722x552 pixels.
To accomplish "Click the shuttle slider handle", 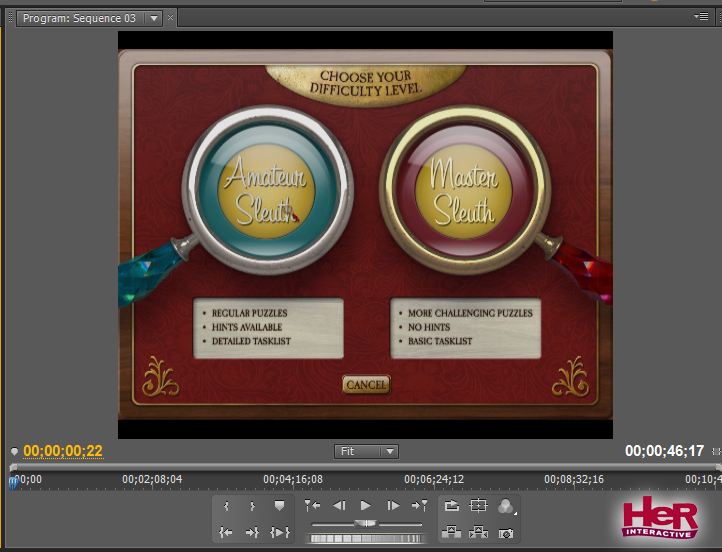I will [x=366, y=523].
